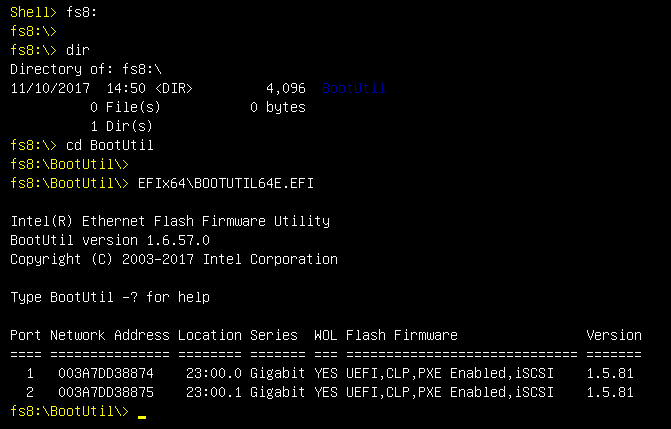Click the EFIx64\BOOTUTIL64E.EFI command text
This screenshot has height=429, width=671.
[x=226, y=183]
